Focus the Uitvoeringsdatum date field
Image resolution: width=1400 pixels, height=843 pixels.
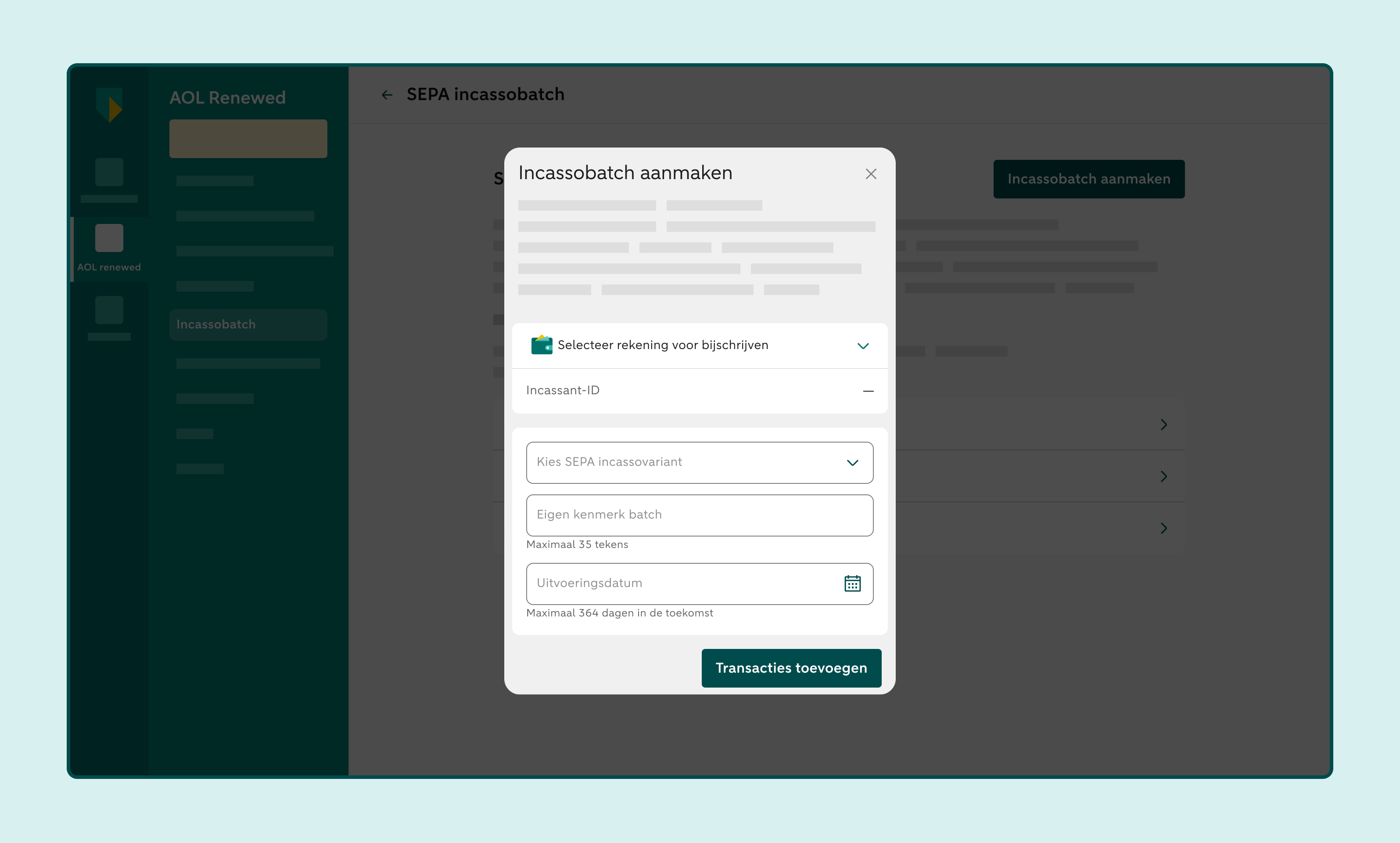(700, 584)
